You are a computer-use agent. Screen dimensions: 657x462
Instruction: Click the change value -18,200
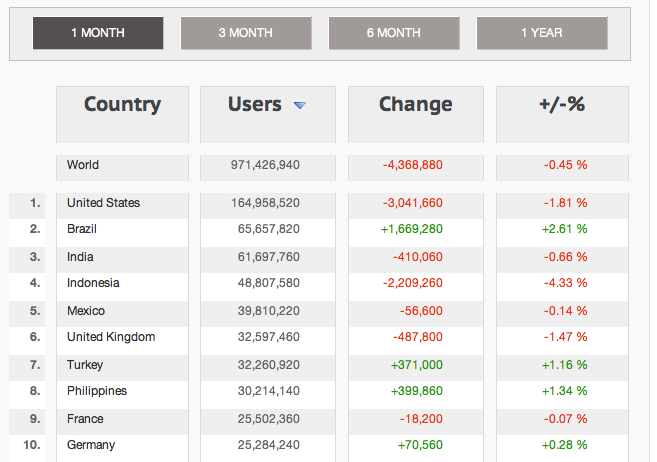click(x=421, y=419)
